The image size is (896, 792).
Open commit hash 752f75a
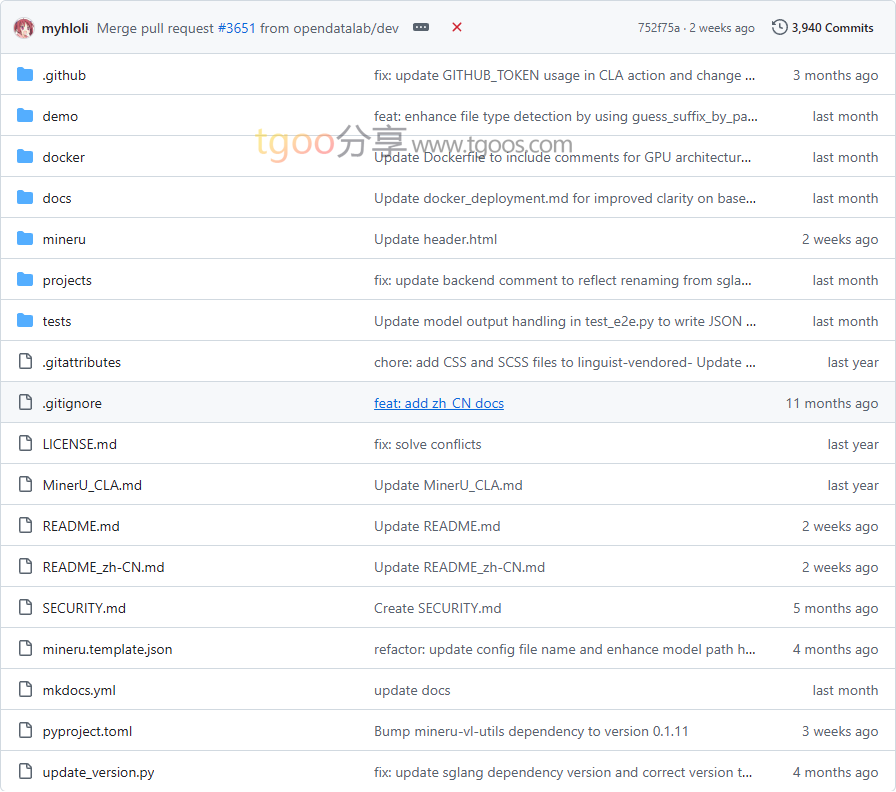coord(658,28)
